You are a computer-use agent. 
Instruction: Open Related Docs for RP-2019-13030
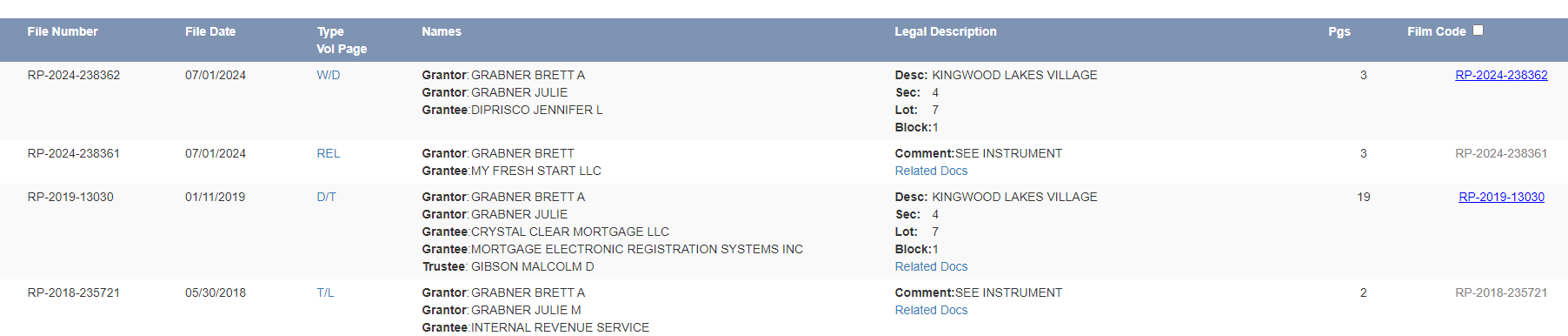pyautogui.click(x=931, y=266)
